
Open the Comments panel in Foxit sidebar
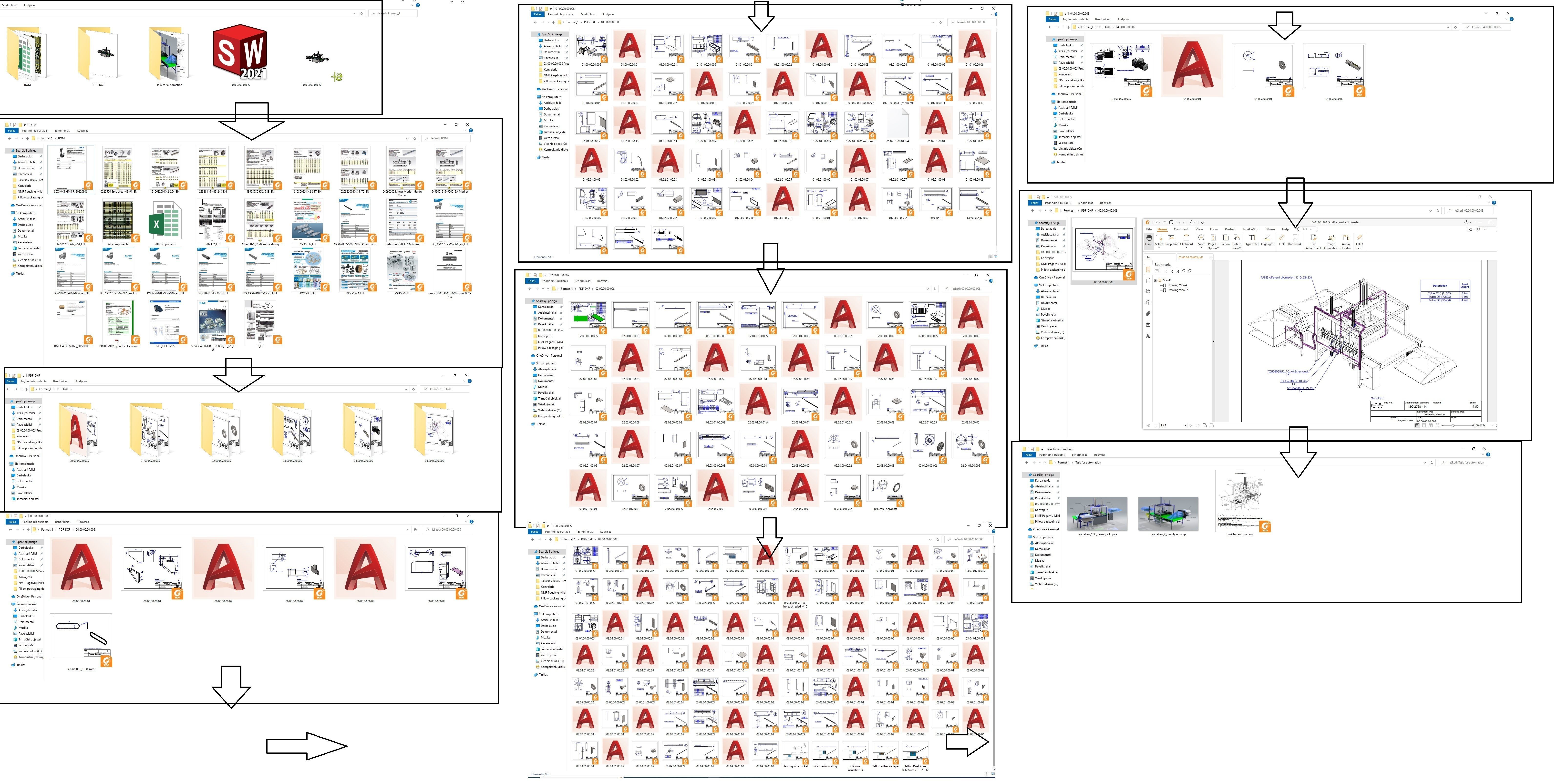1148,291
